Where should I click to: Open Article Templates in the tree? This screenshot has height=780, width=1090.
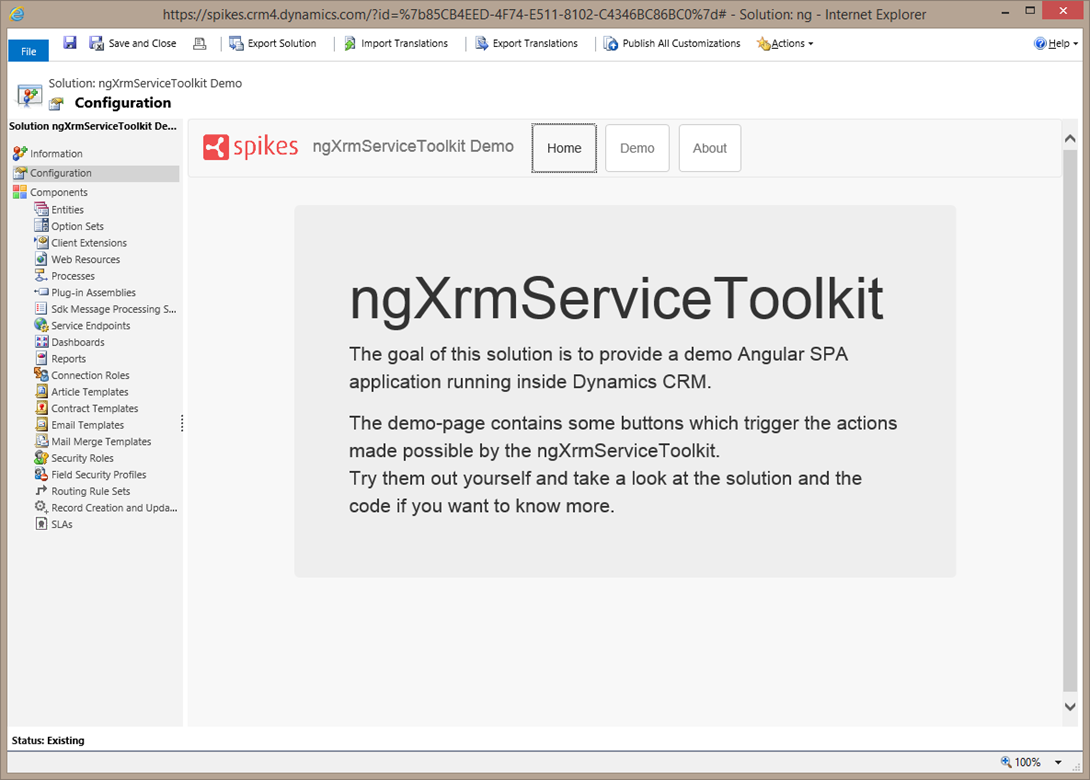[90, 392]
